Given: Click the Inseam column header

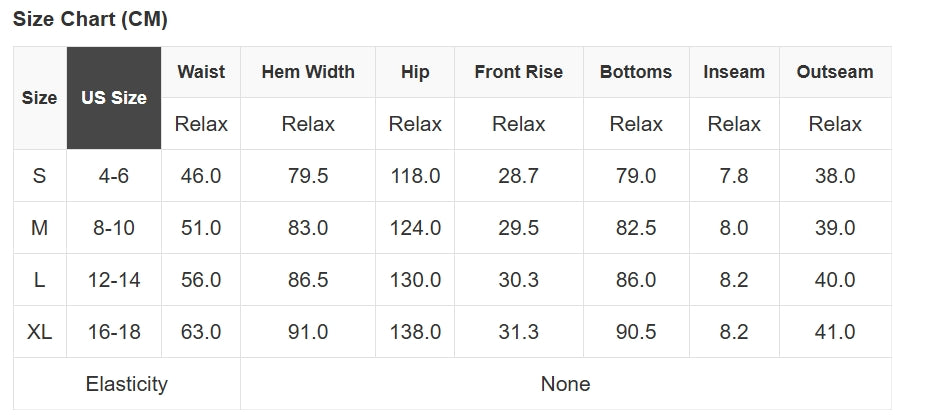Looking at the screenshot, I should [x=734, y=72].
